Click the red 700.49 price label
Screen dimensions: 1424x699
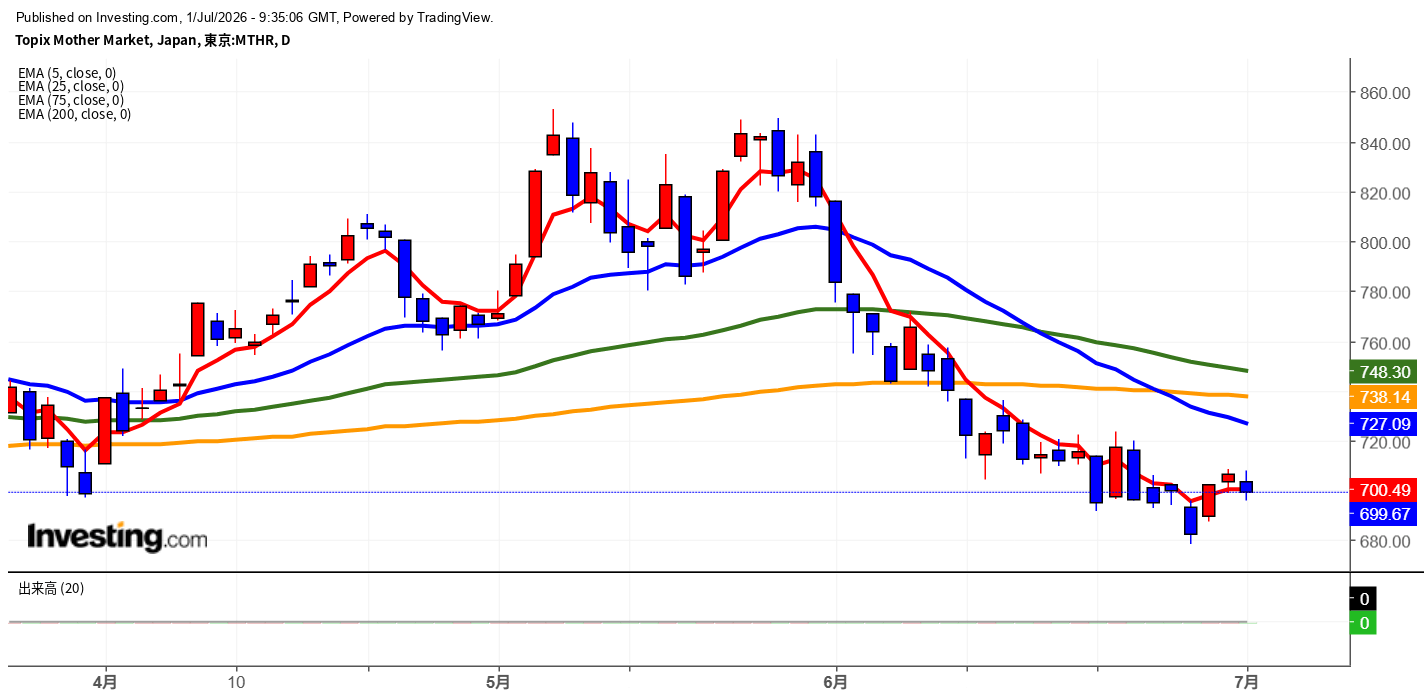click(1384, 490)
